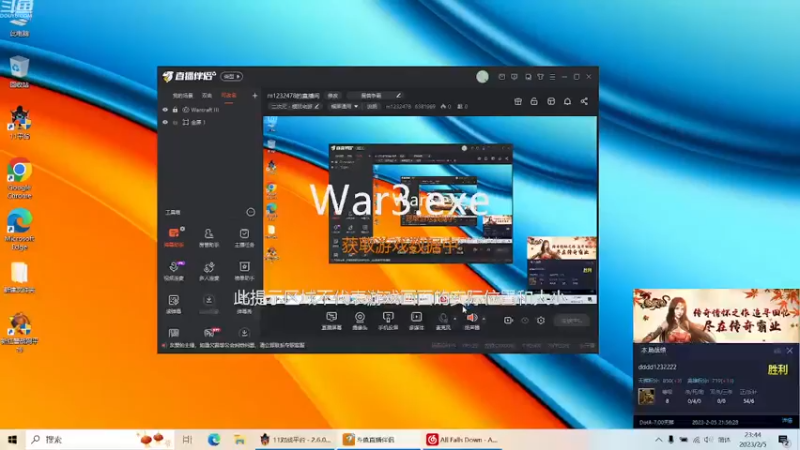Screen dimensions: 800x450
Task: Open stream settings gear icon
Action: coord(541,320)
